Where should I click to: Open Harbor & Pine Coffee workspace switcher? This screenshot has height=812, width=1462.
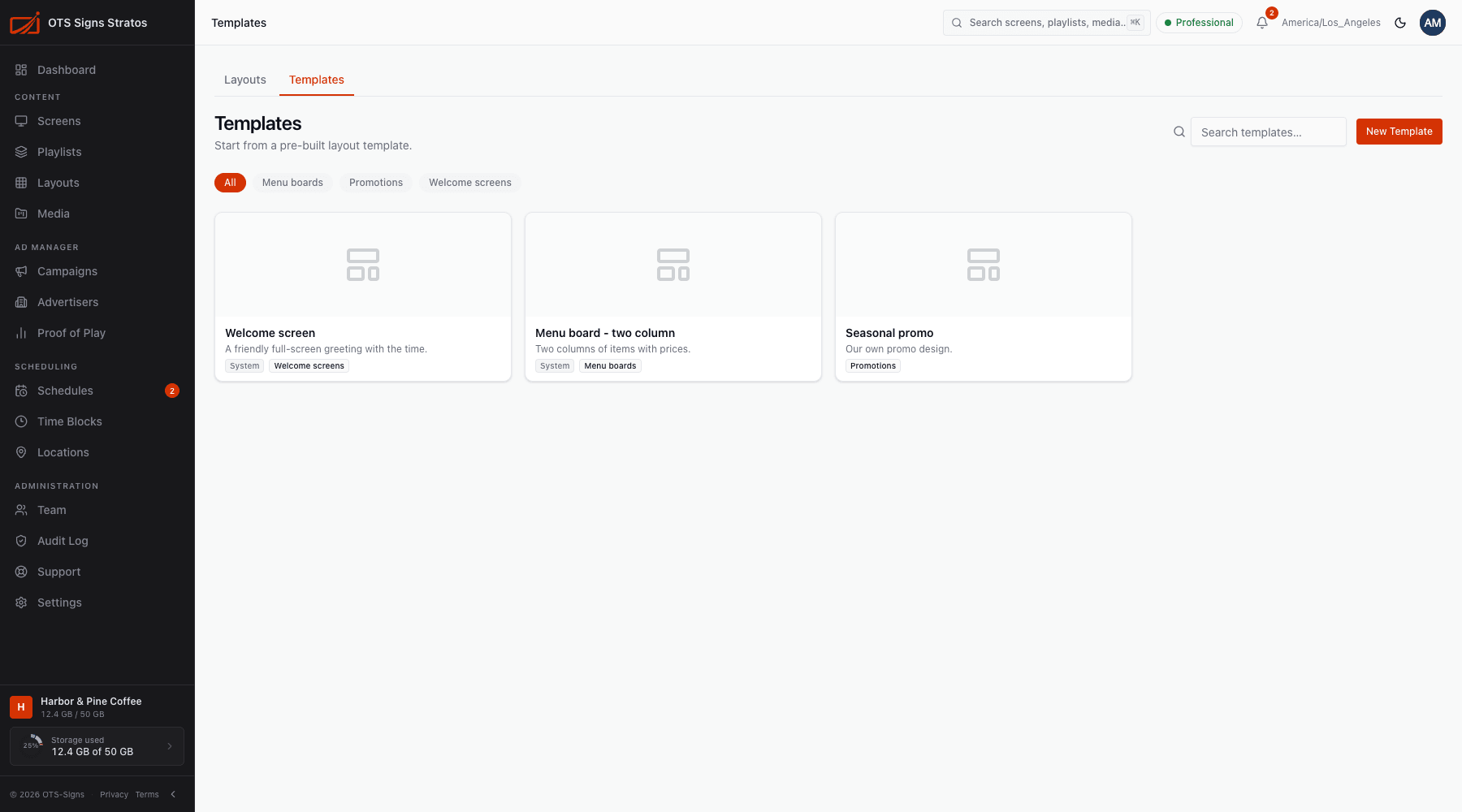[97, 707]
